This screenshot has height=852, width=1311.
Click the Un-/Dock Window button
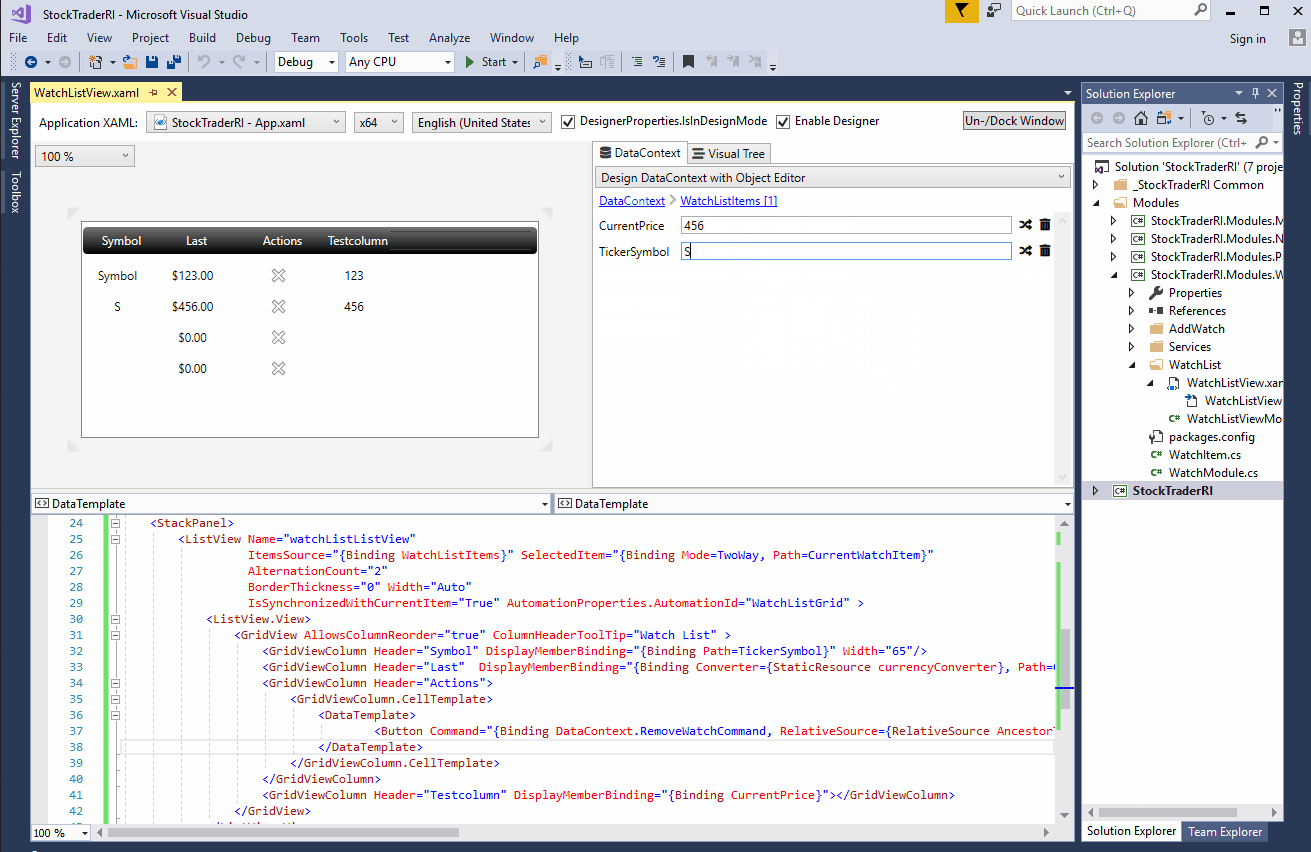point(1014,121)
